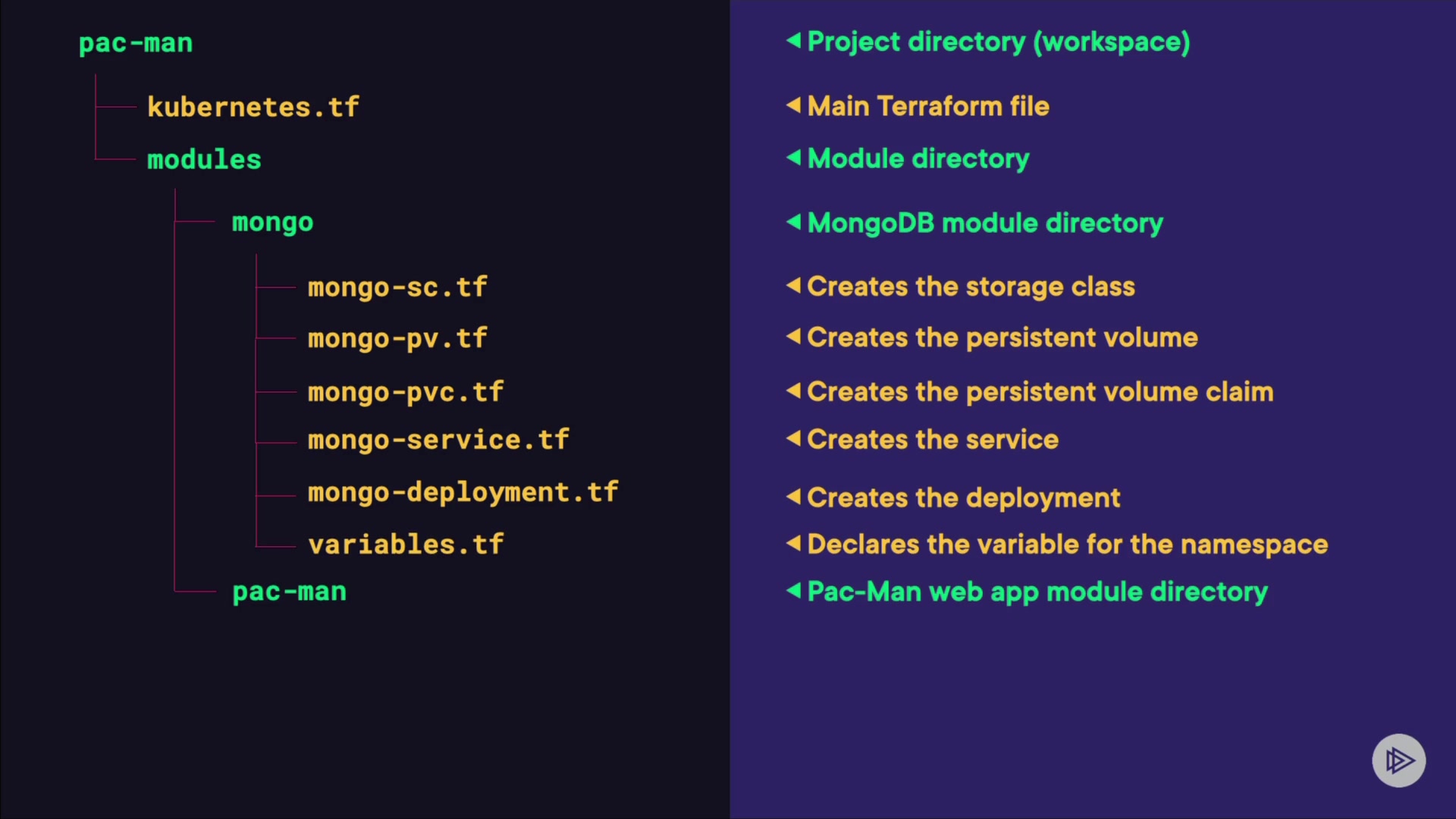Select the mongo-pv.tf file
1456x819 pixels.
pos(397,338)
